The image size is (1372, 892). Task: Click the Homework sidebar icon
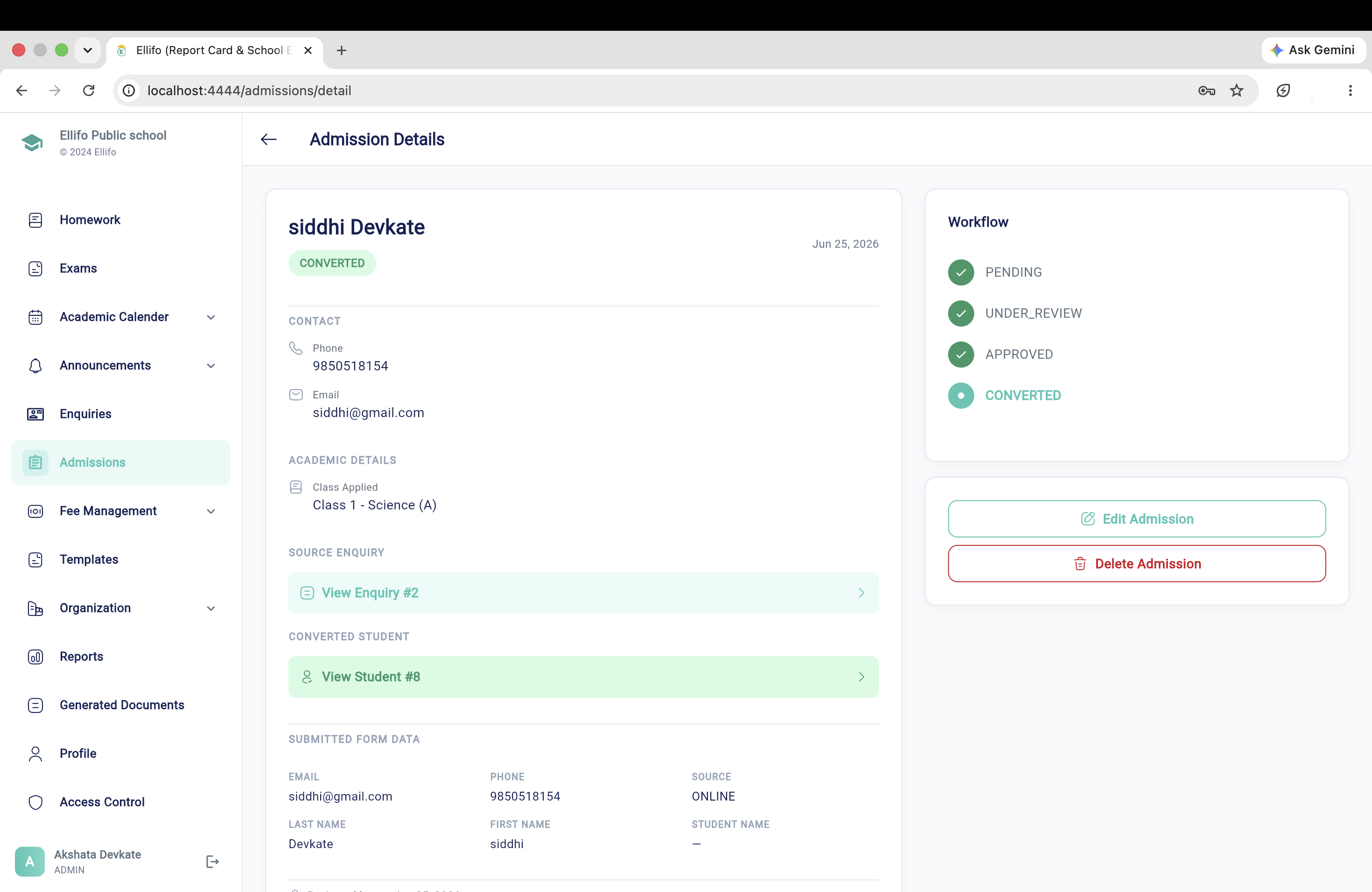(x=35, y=220)
